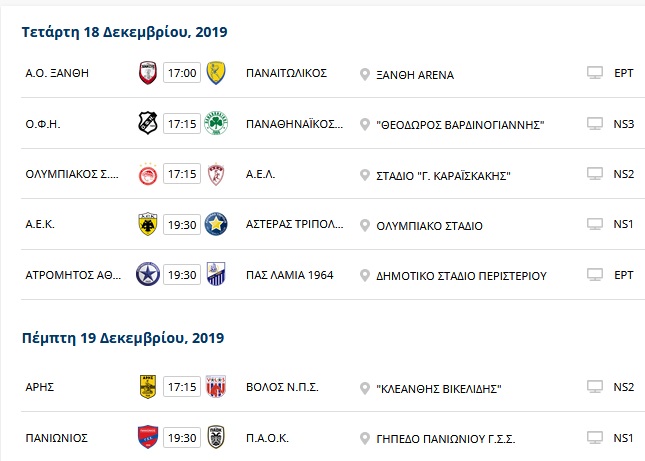Open the Ο.Φ.Η. team link
Image resolution: width=645 pixels, height=461 pixels.
[x=43, y=124]
